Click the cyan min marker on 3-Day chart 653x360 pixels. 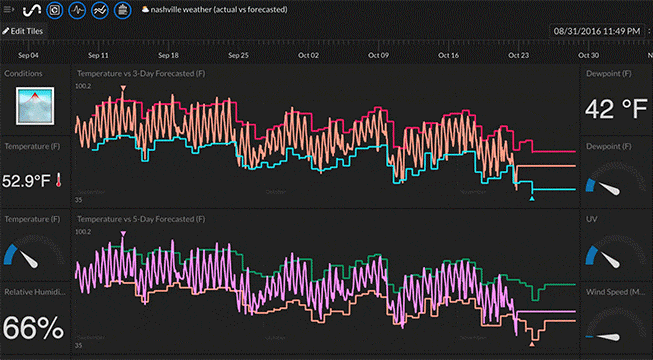[532, 199]
